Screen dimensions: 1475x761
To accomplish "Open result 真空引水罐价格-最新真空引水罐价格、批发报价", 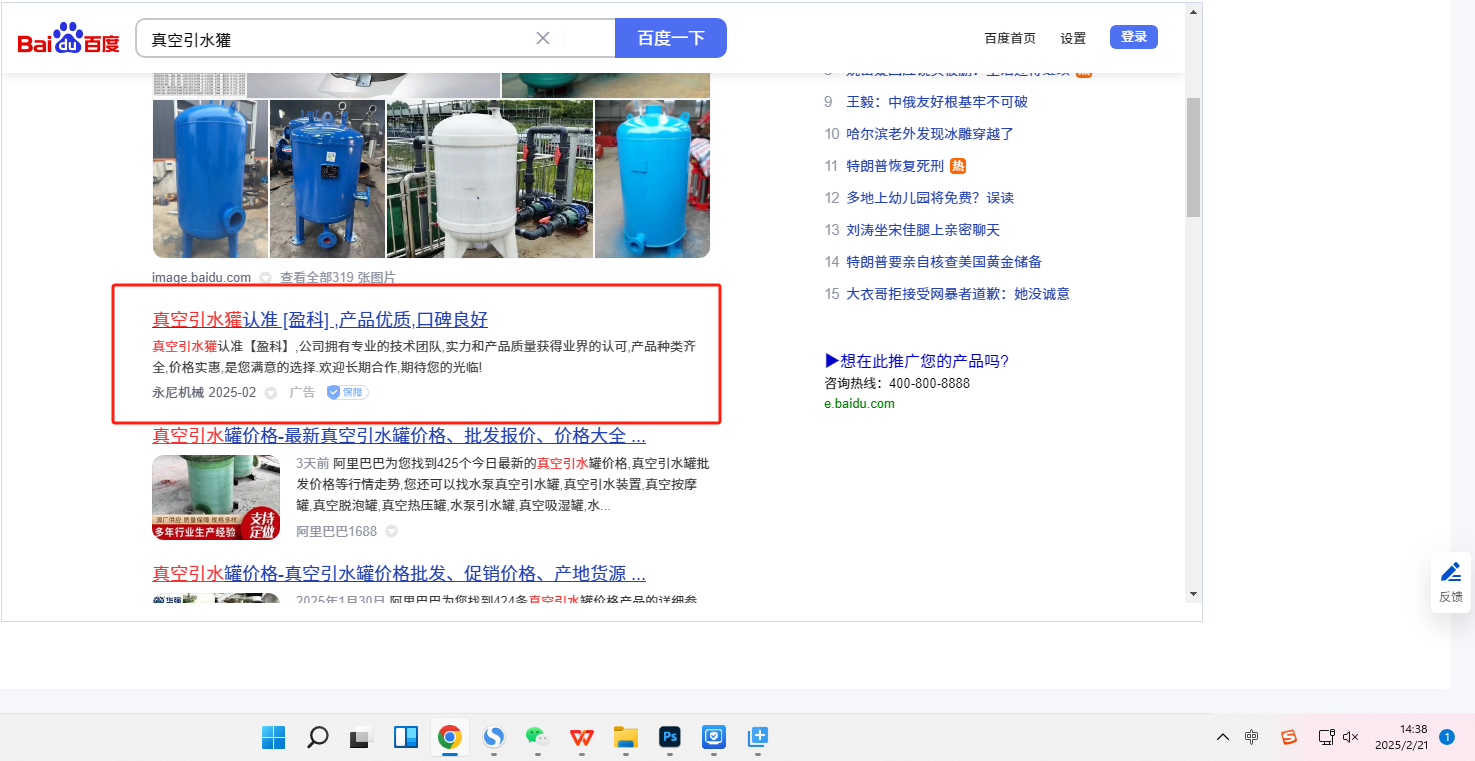I will pyautogui.click(x=399, y=436).
